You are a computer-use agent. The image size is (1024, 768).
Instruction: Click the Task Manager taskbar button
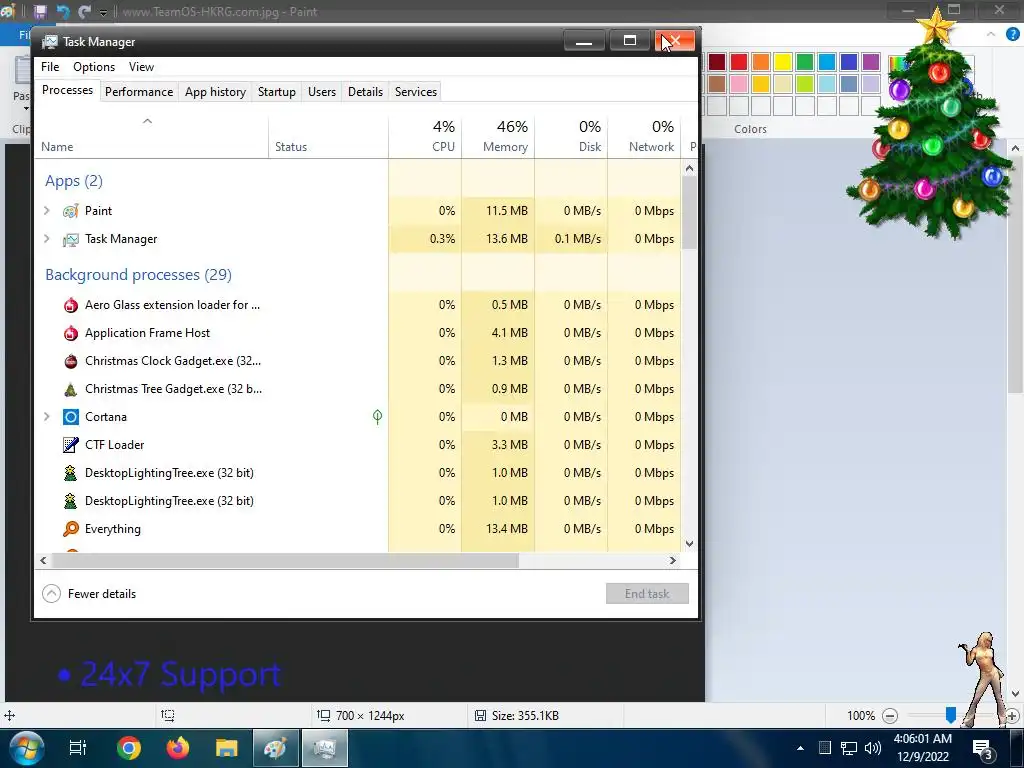coord(325,748)
